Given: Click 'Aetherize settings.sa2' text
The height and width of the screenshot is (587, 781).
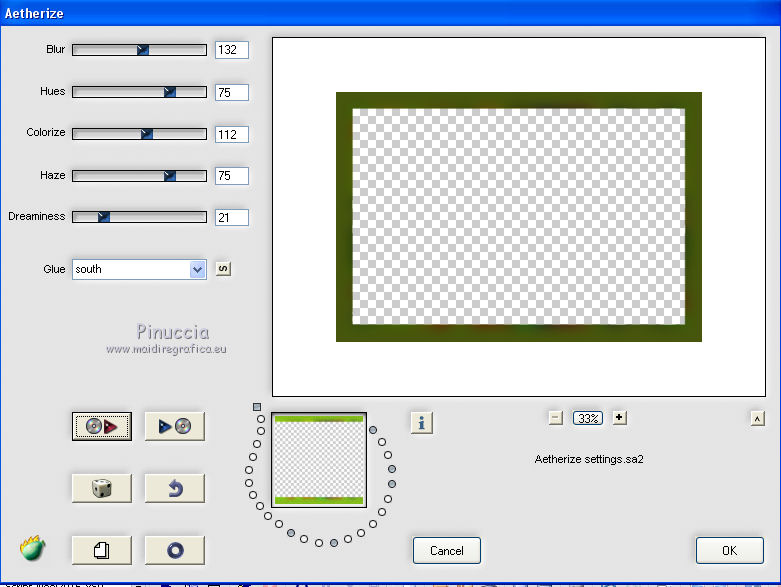Looking at the screenshot, I should (589, 459).
